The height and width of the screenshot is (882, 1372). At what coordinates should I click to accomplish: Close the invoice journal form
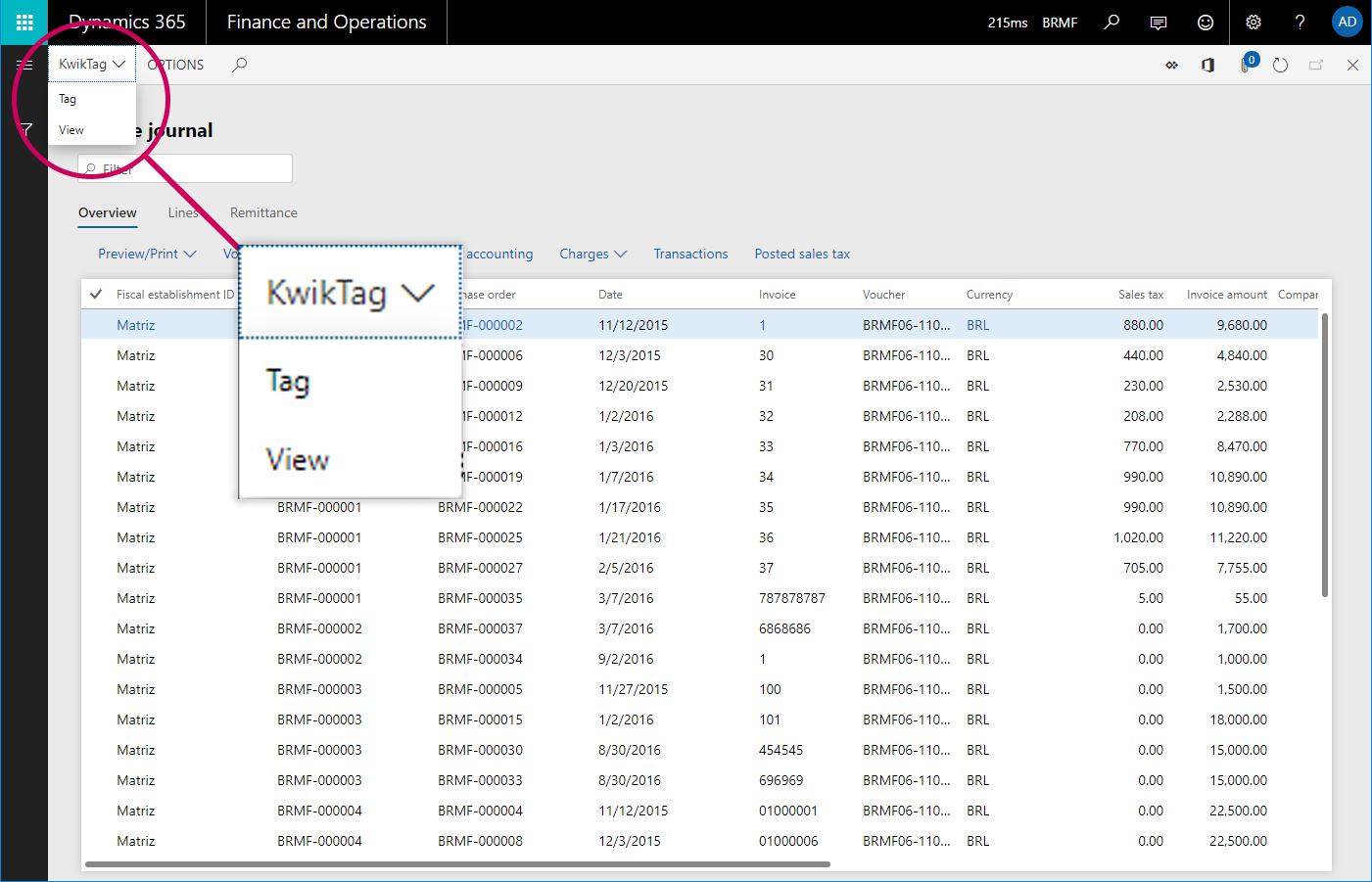(x=1352, y=65)
